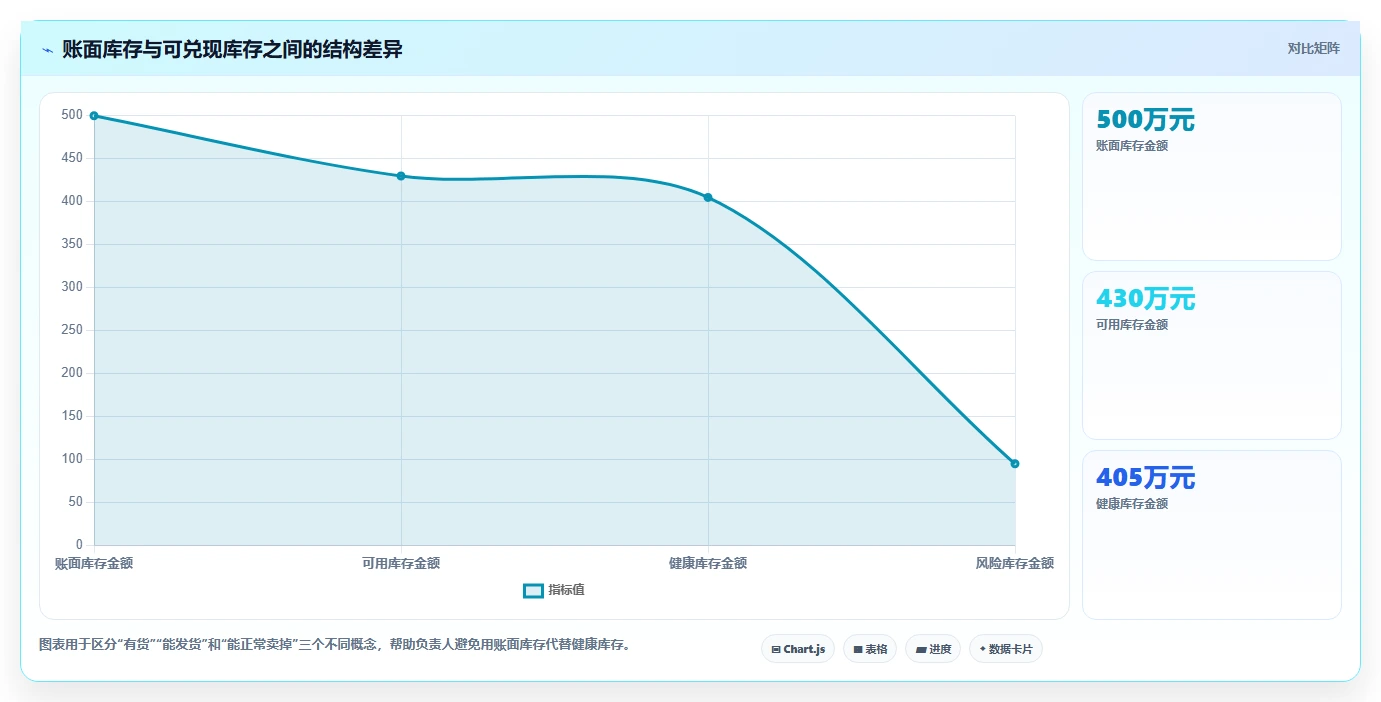Click the 430万元 card value
Screen dimensions: 1381x702
coord(1145,299)
